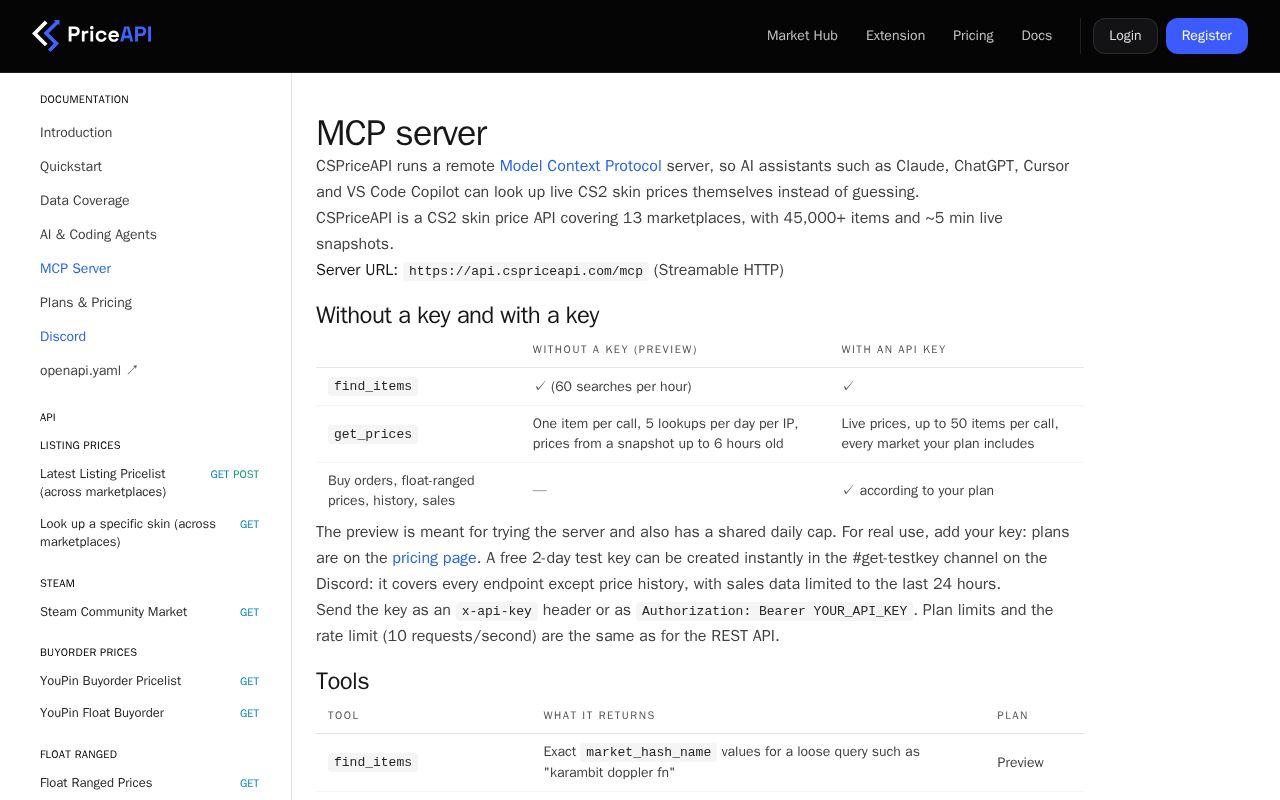Click the PriceAPI logo icon
The image size is (1280, 800).
point(46,36)
